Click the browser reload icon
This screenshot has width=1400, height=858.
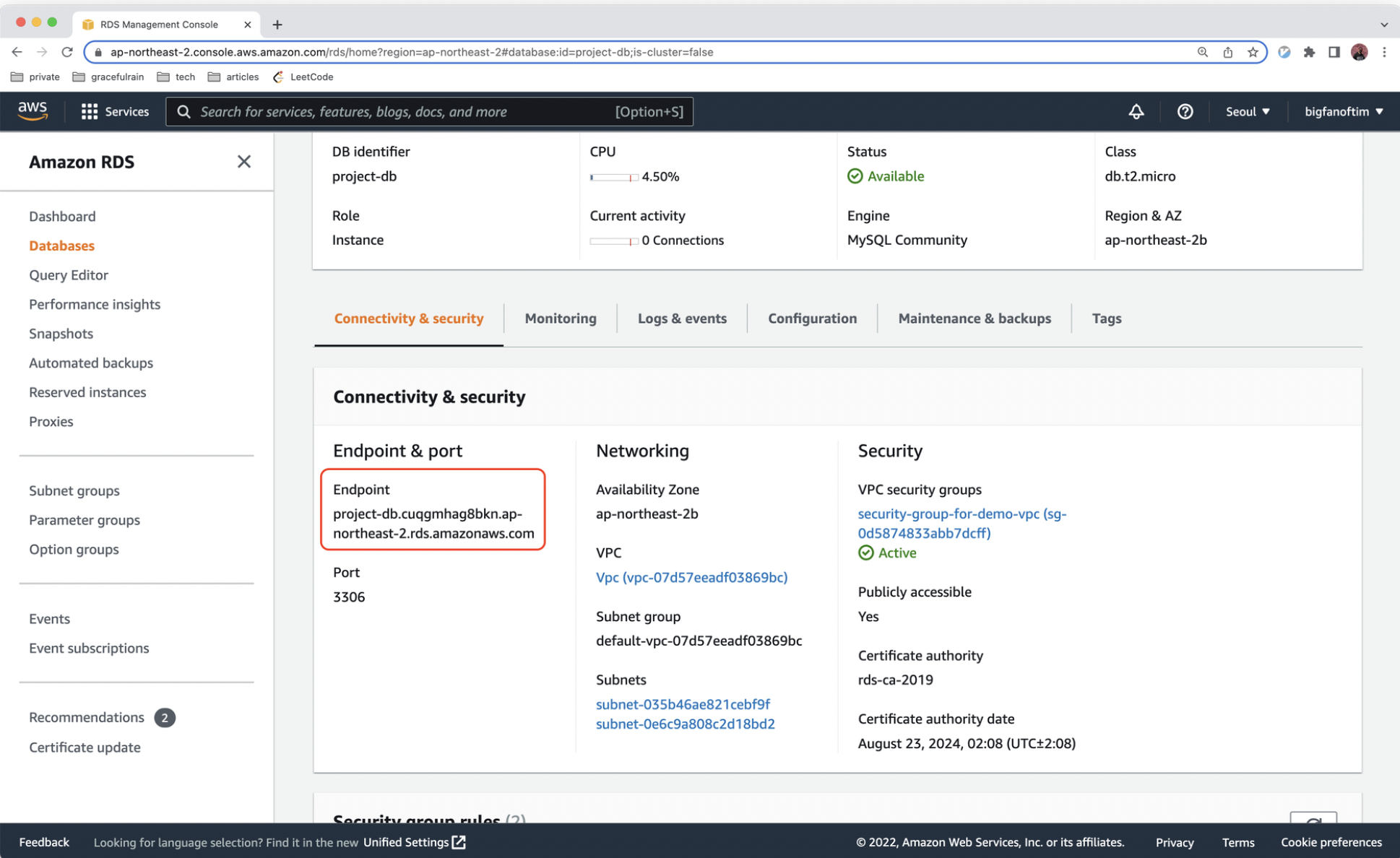67,52
